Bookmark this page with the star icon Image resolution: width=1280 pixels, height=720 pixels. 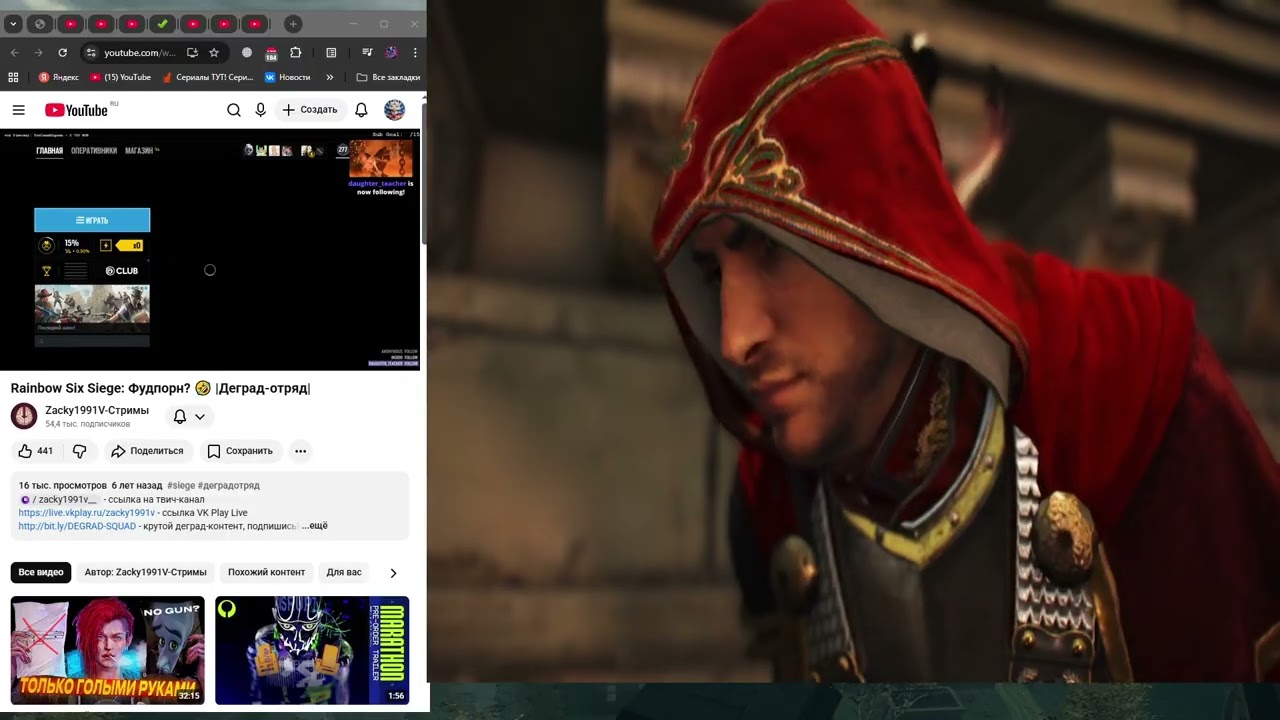(214, 53)
